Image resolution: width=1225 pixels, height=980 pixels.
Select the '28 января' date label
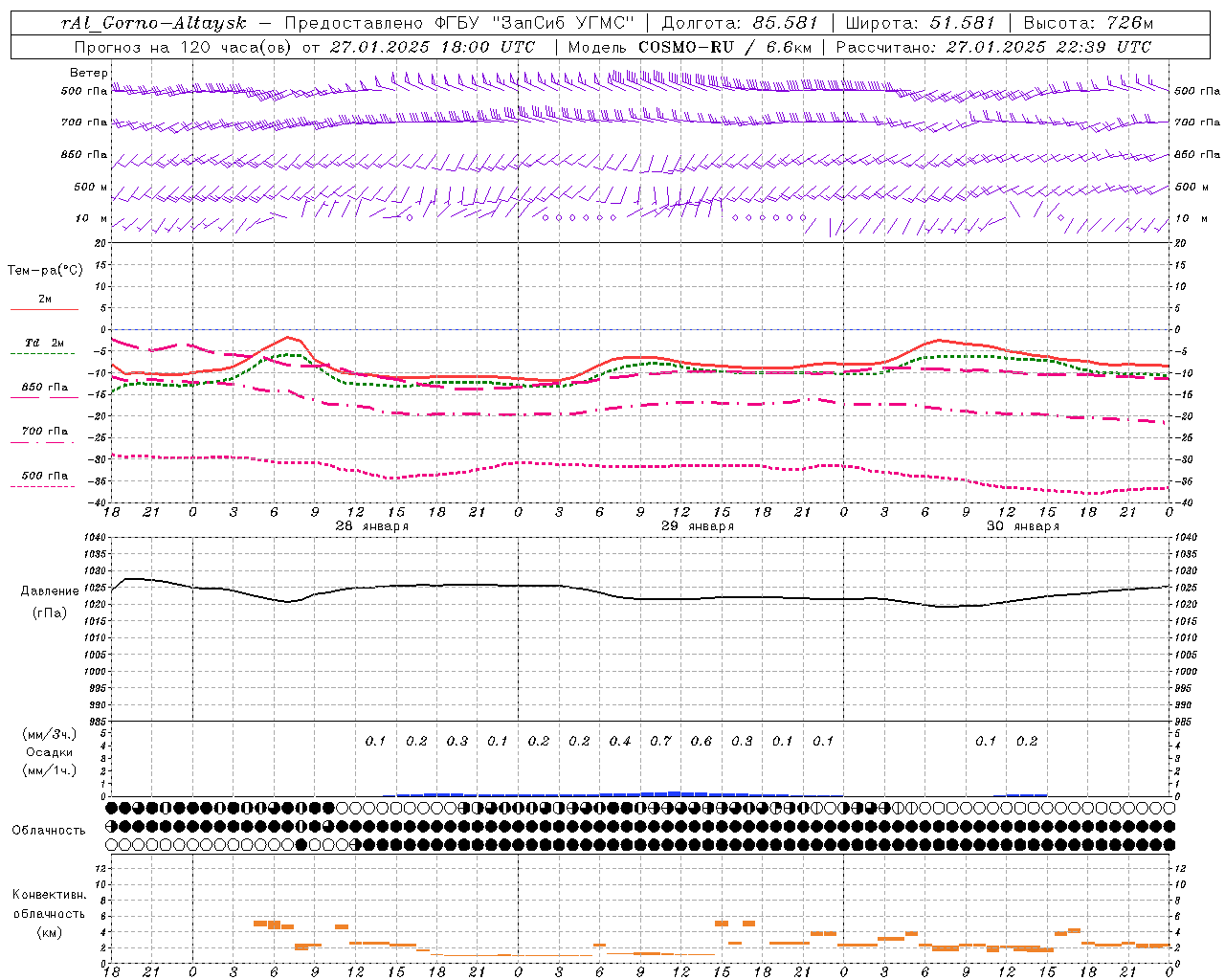point(372,526)
